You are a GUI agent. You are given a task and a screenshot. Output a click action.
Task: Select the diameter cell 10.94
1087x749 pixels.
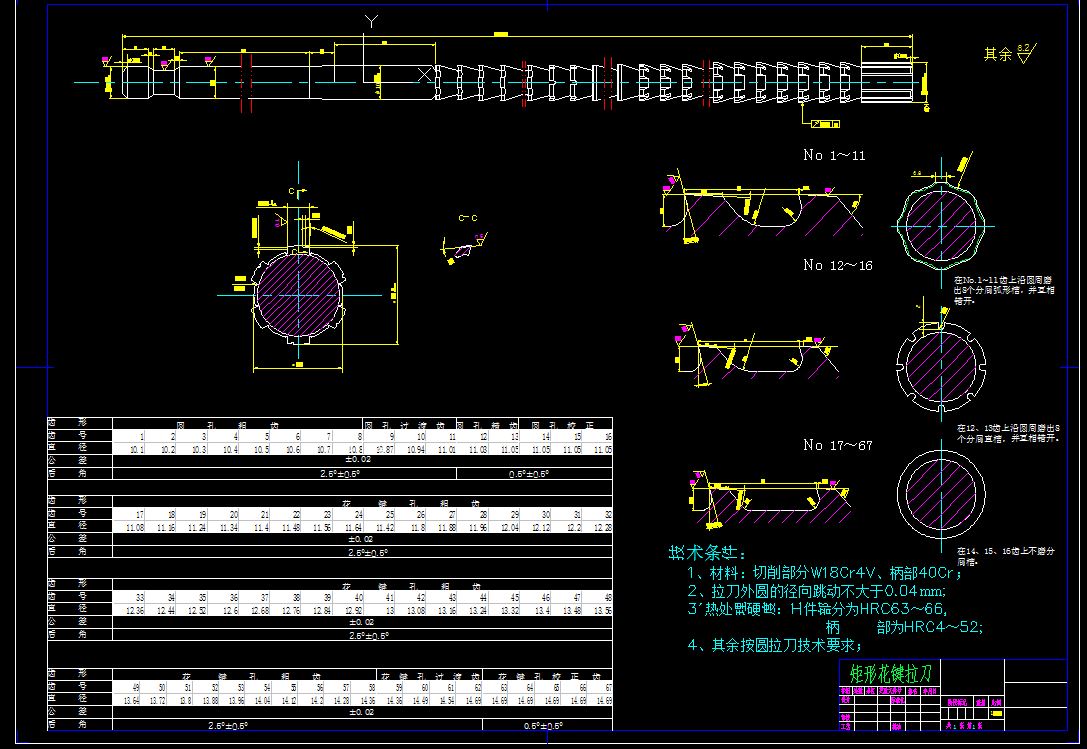point(416,450)
